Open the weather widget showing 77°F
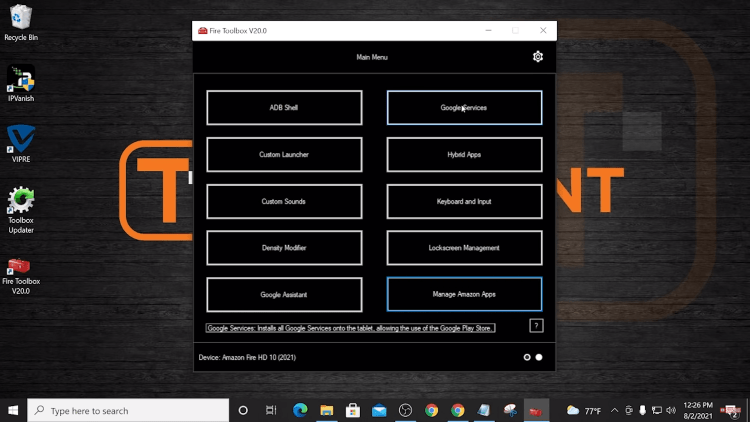The width and height of the screenshot is (750, 422). (x=584, y=411)
